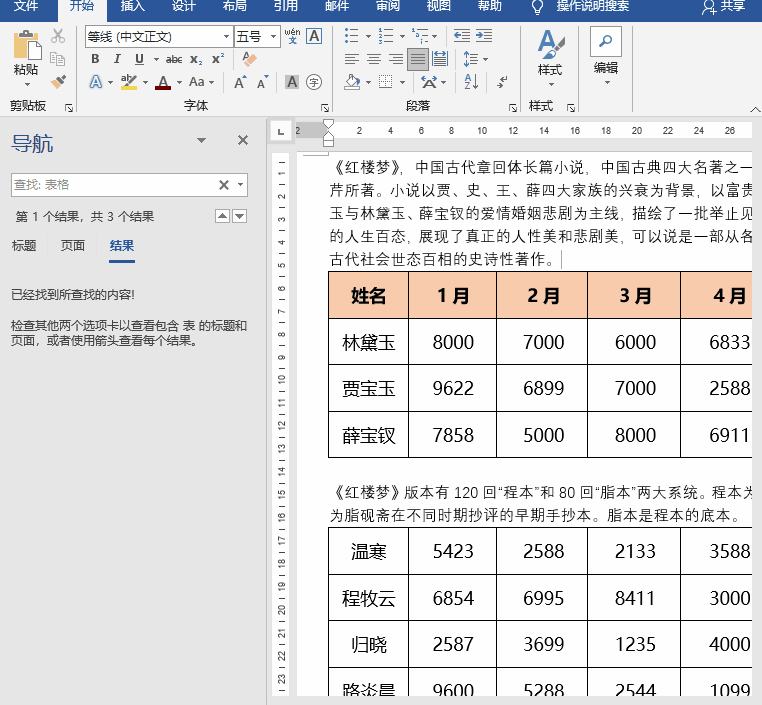Click the navigation search input field
The width and height of the screenshot is (762, 705).
112,185
